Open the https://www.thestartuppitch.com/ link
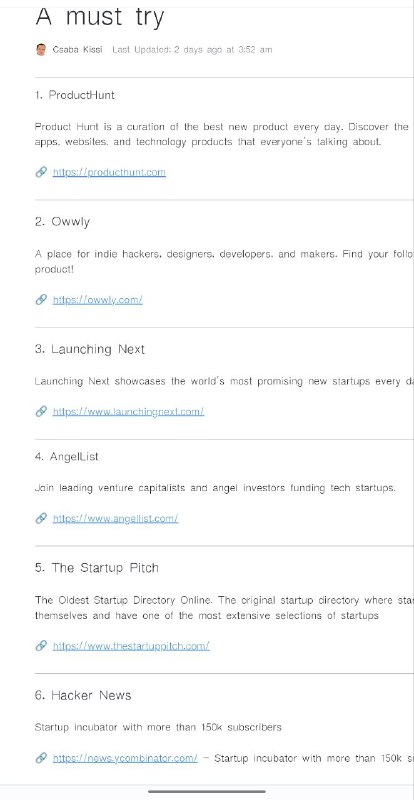 [131, 646]
